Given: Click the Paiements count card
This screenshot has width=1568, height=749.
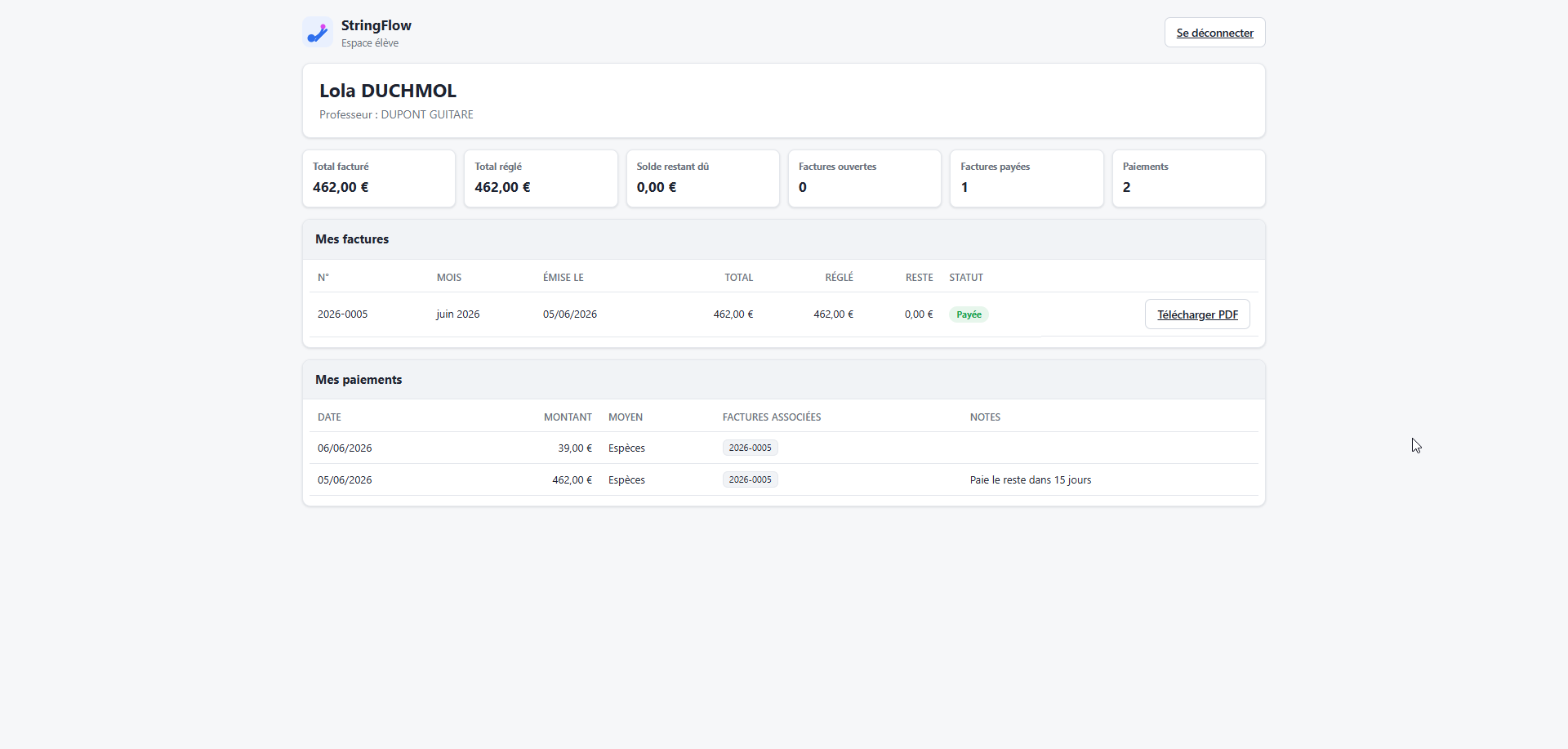Looking at the screenshot, I should click(x=1189, y=178).
